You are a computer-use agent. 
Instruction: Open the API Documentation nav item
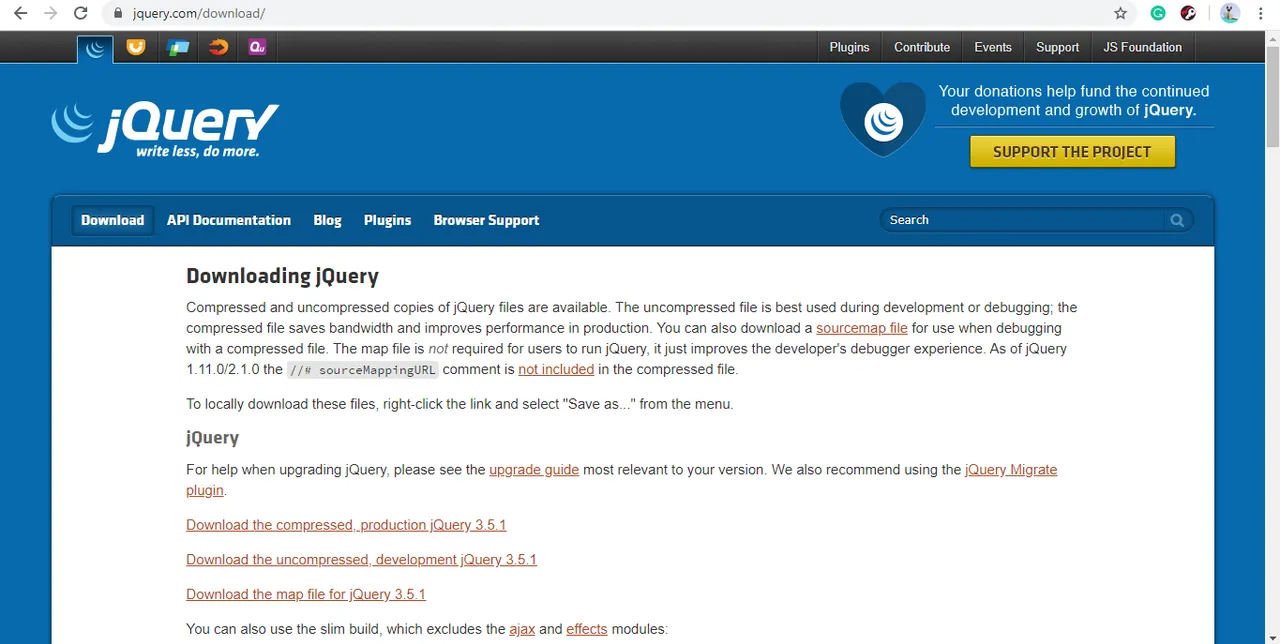coord(229,220)
